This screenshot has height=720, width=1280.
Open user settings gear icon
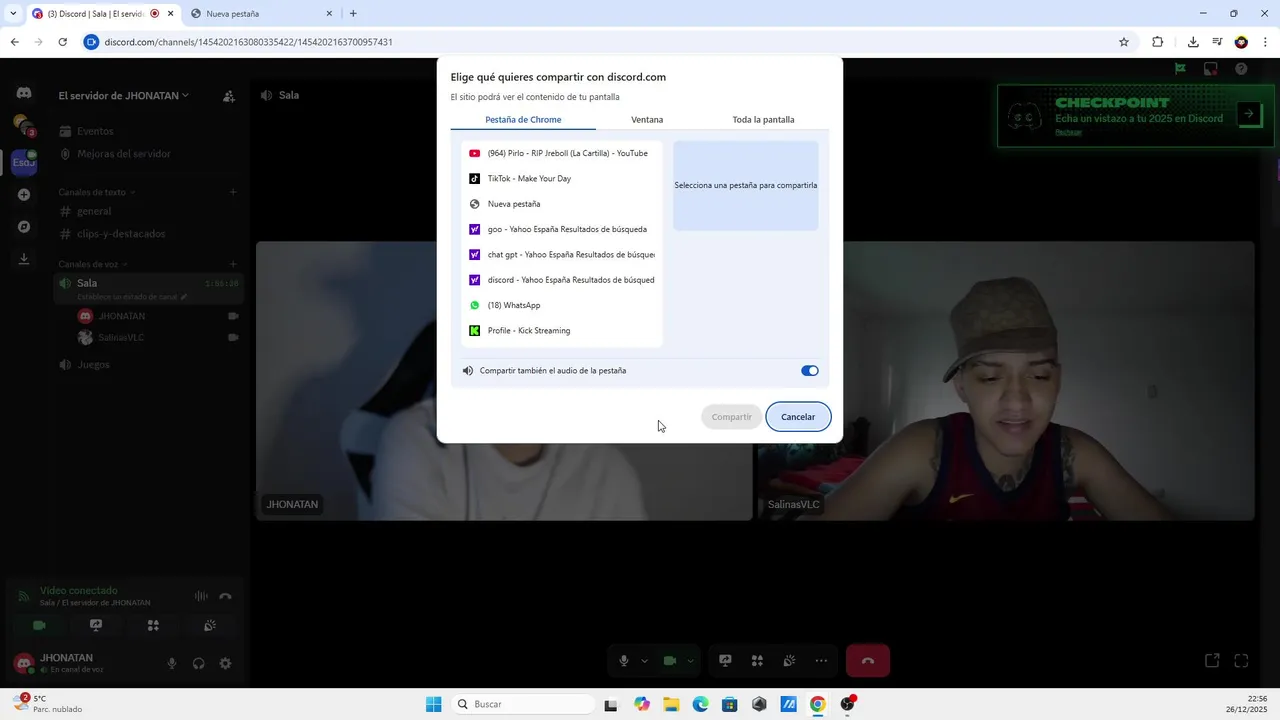[225, 663]
